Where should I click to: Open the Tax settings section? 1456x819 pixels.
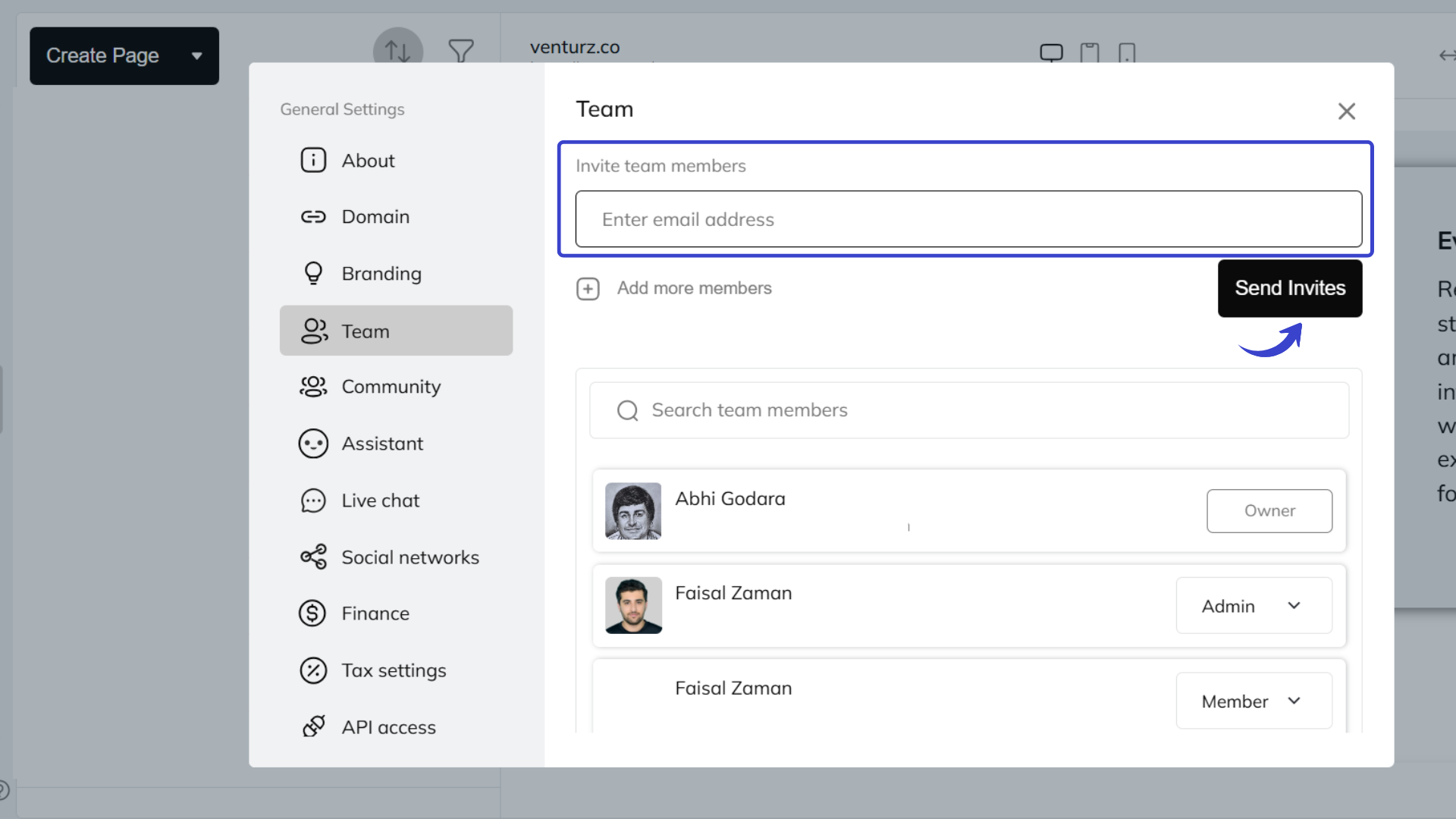coord(394,670)
